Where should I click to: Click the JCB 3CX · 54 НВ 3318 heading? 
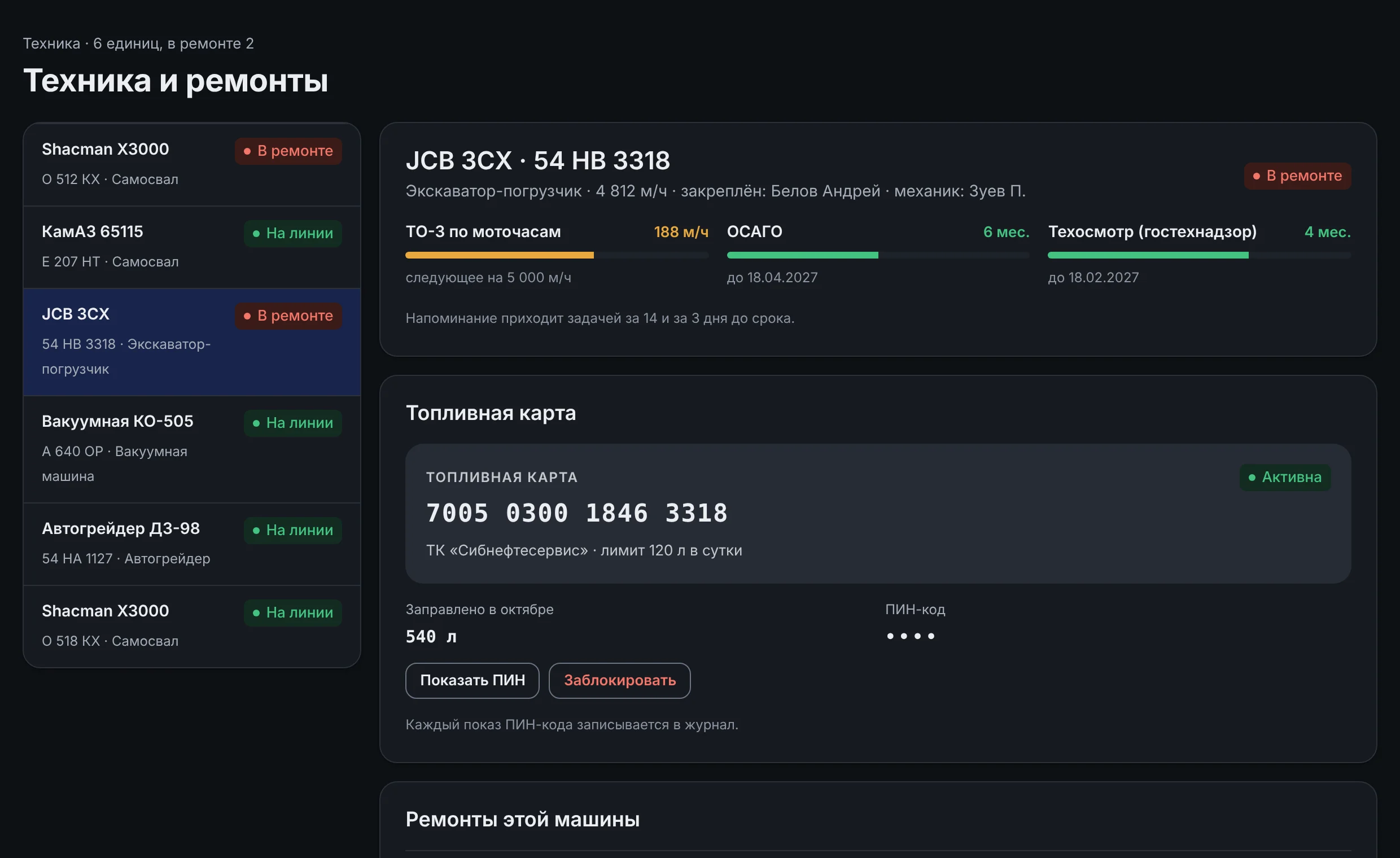point(538,161)
